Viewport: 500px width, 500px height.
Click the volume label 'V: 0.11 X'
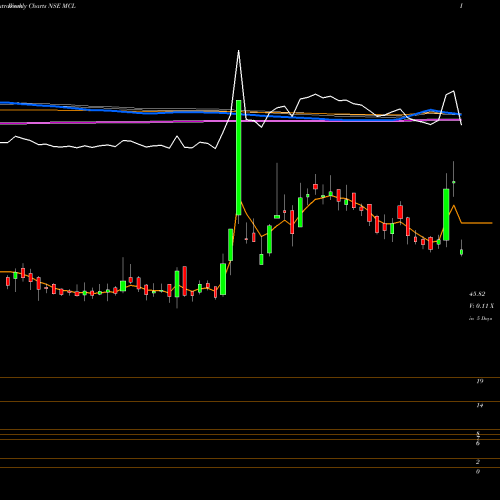481,306
